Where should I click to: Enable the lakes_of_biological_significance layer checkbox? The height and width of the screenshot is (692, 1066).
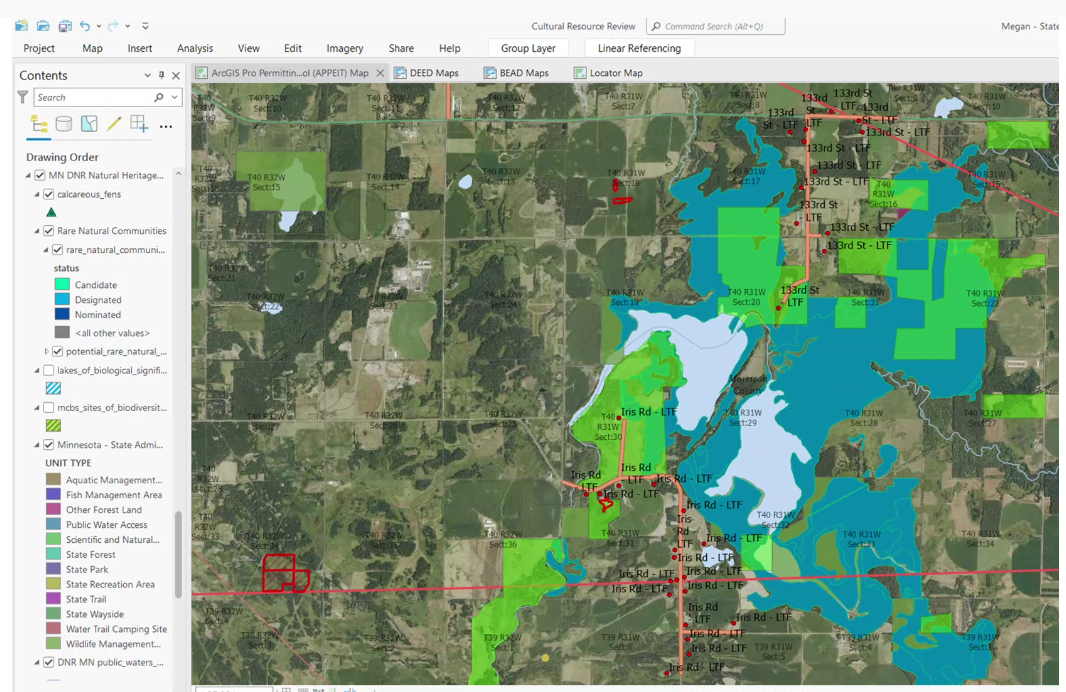click(x=48, y=370)
